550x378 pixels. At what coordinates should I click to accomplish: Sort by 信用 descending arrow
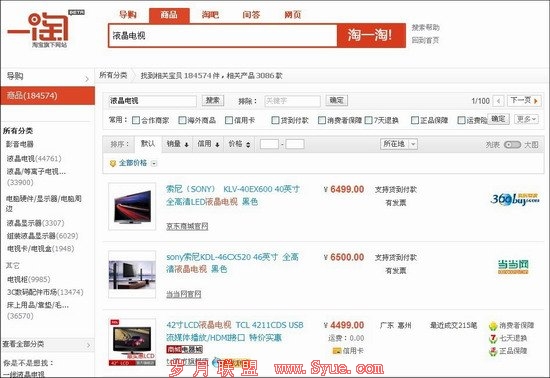coord(217,144)
